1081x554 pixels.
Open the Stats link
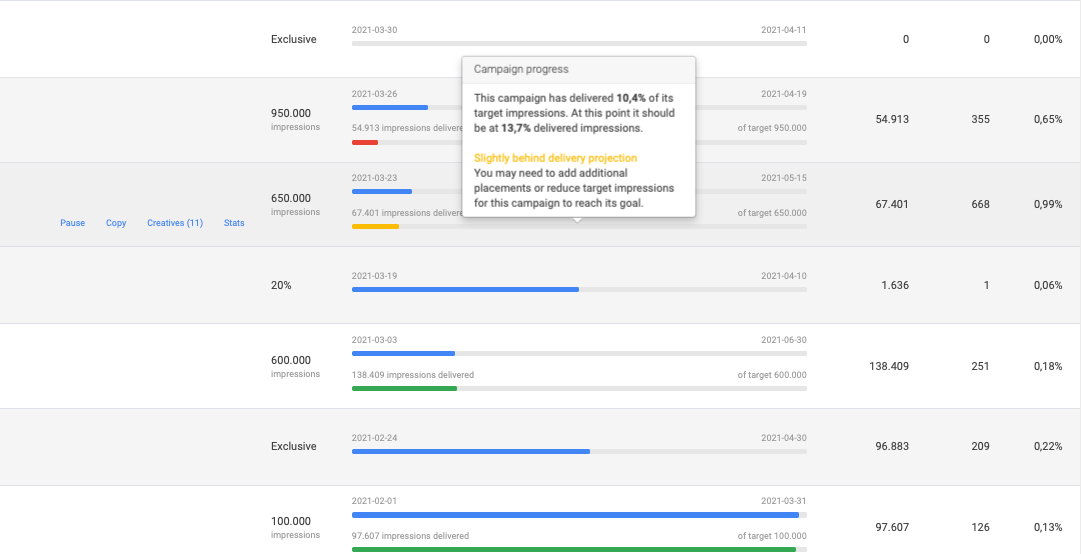(x=234, y=223)
